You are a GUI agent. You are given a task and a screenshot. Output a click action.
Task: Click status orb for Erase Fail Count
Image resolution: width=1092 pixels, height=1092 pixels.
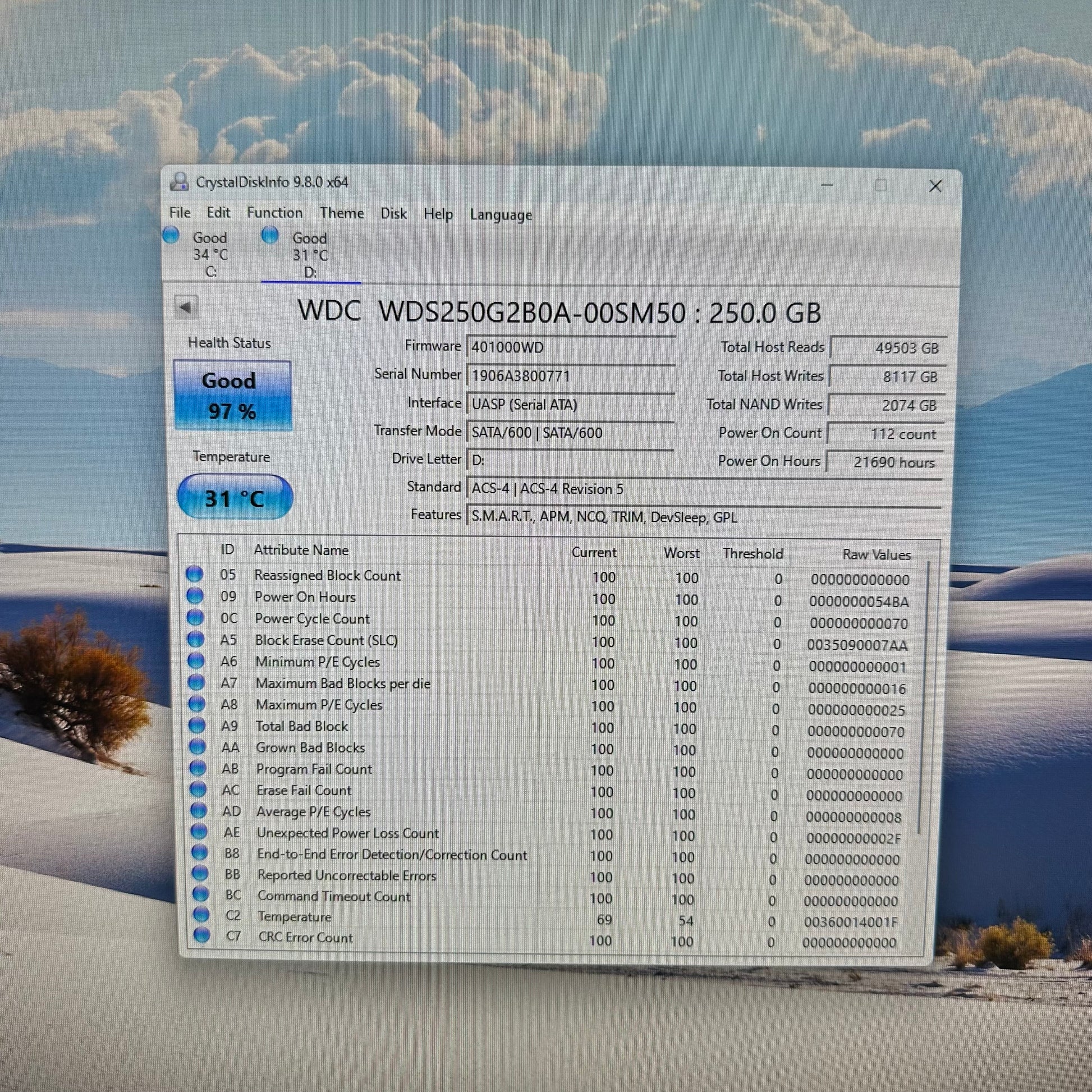(x=198, y=789)
